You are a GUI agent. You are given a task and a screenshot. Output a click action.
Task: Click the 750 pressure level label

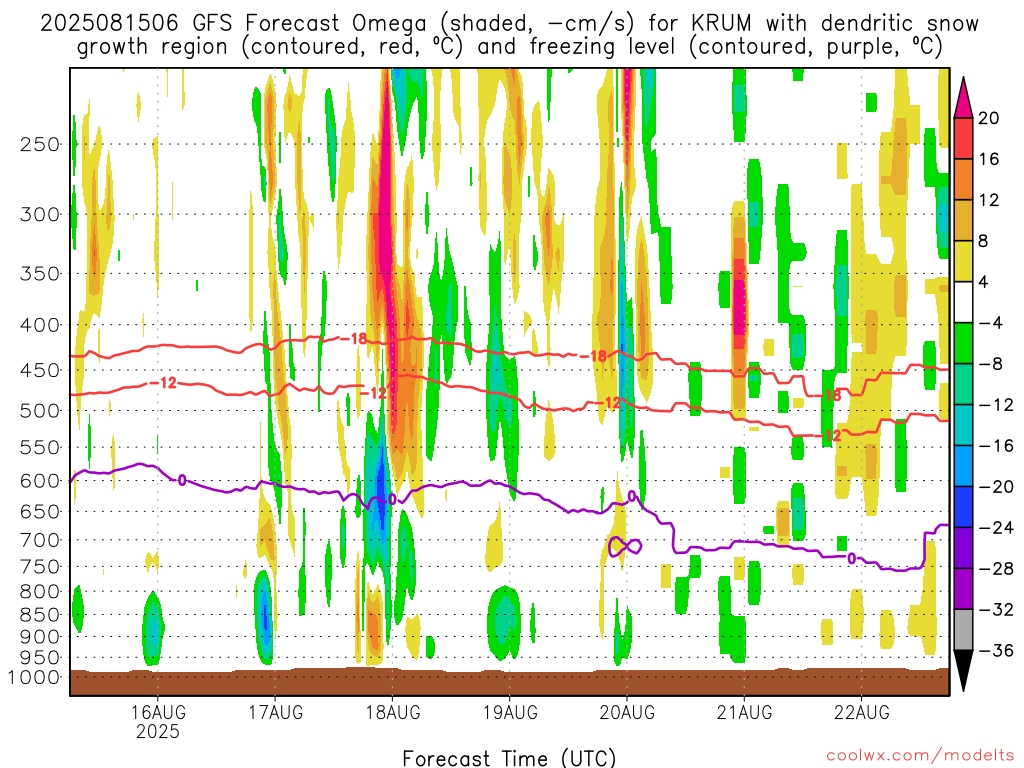40,567
